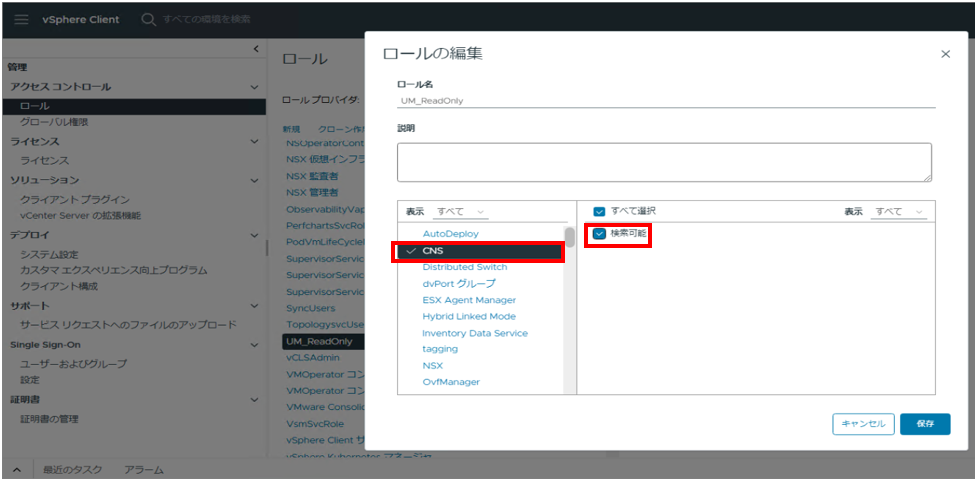Screen dimensions: 975x481
Task: Open the category 表示 dropdown
Action: [x=460, y=212]
